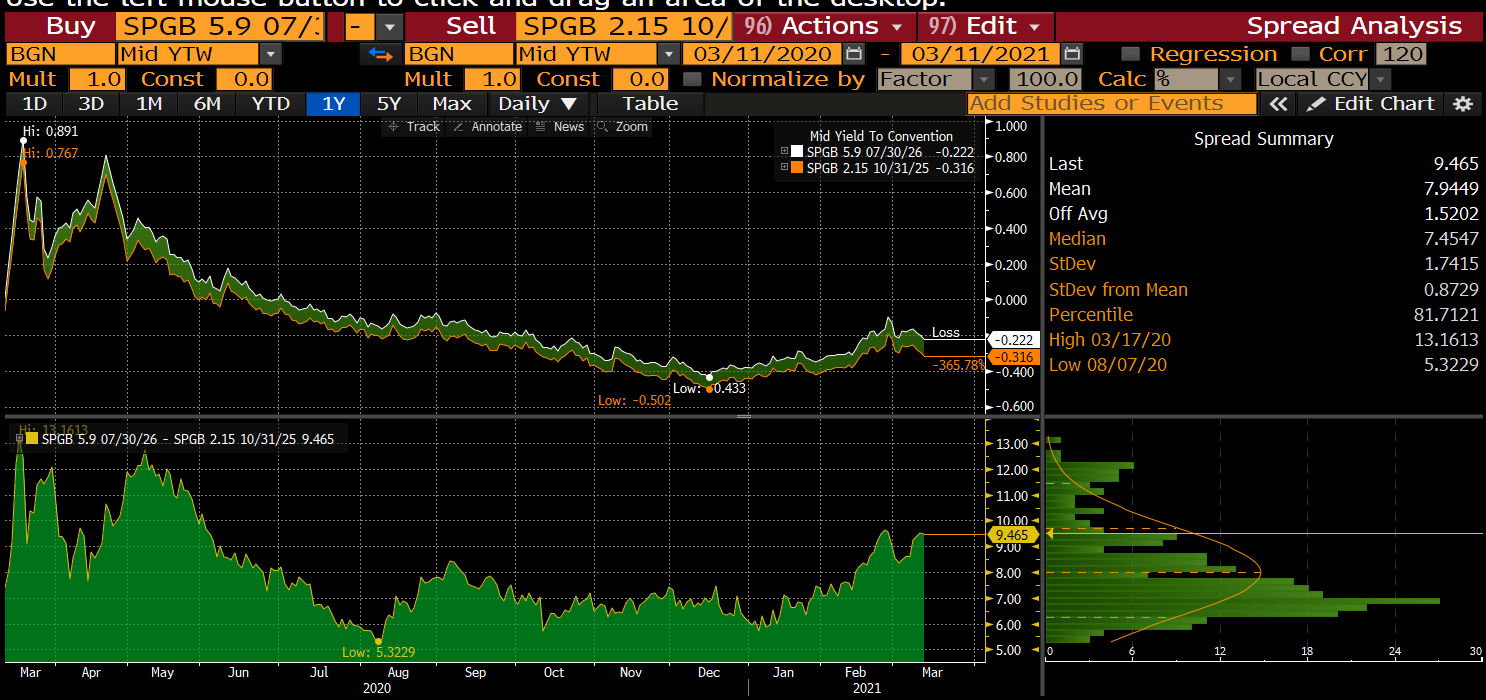Click the Buy security field SPGB 5.9
This screenshot has height=700, width=1486.
[220, 27]
